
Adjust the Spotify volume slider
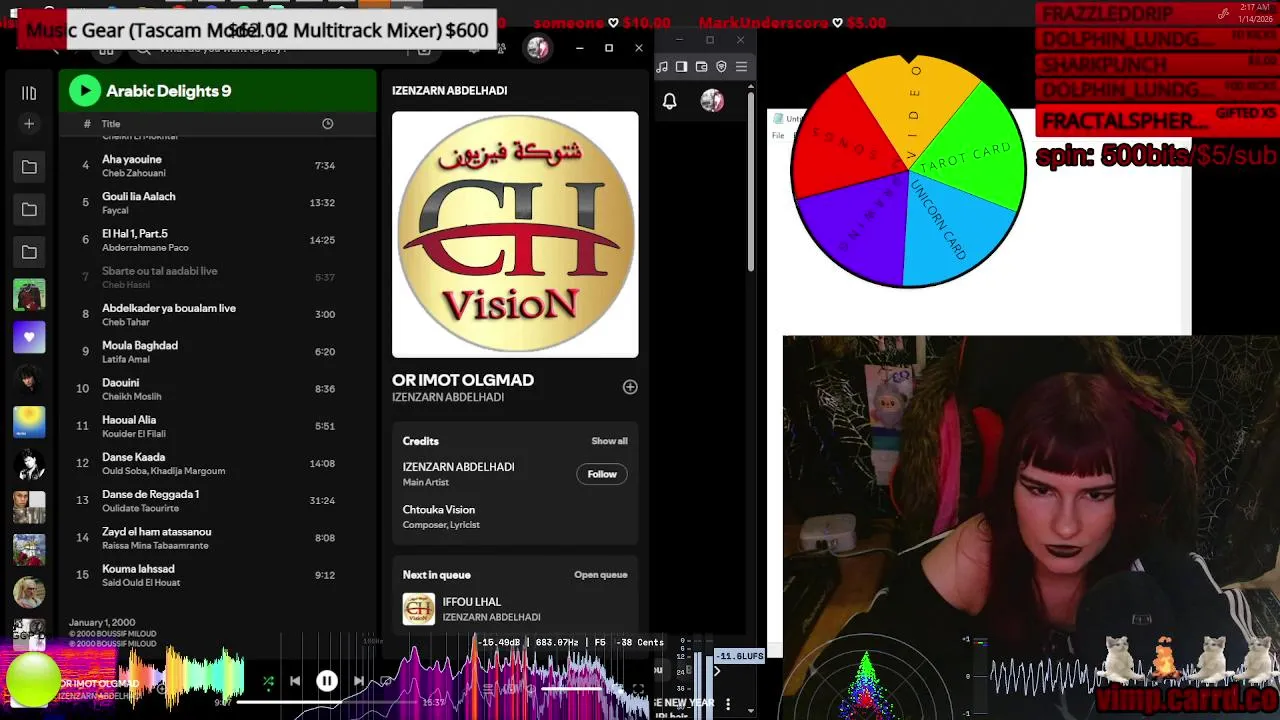click(x=571, y=688)
